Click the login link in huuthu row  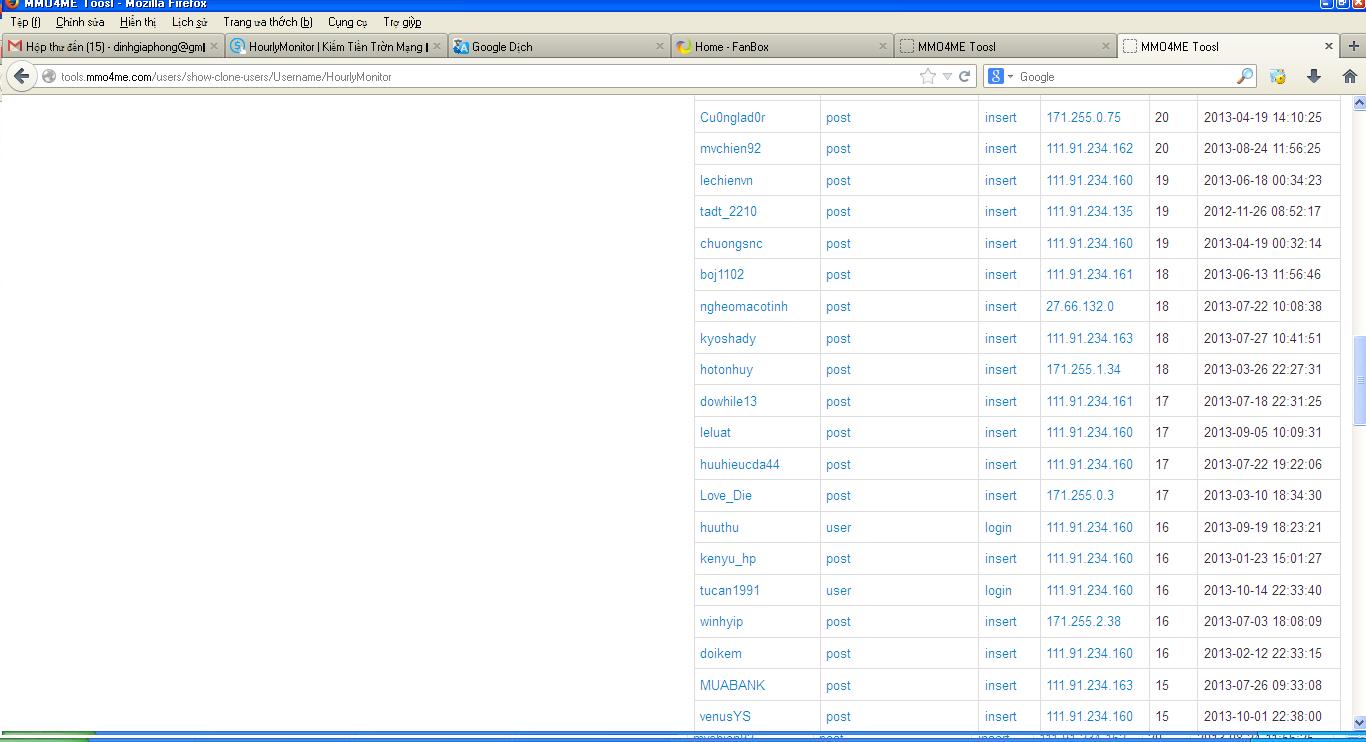pyautogui.click(x=998, y=527)
